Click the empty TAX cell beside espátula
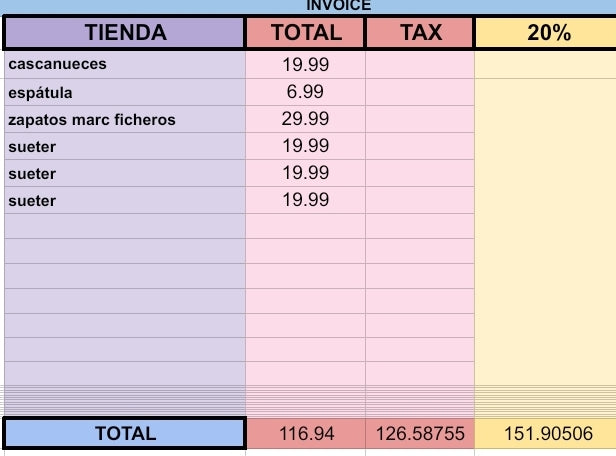This screenshot has width=616, height=456. coord(420,92)
